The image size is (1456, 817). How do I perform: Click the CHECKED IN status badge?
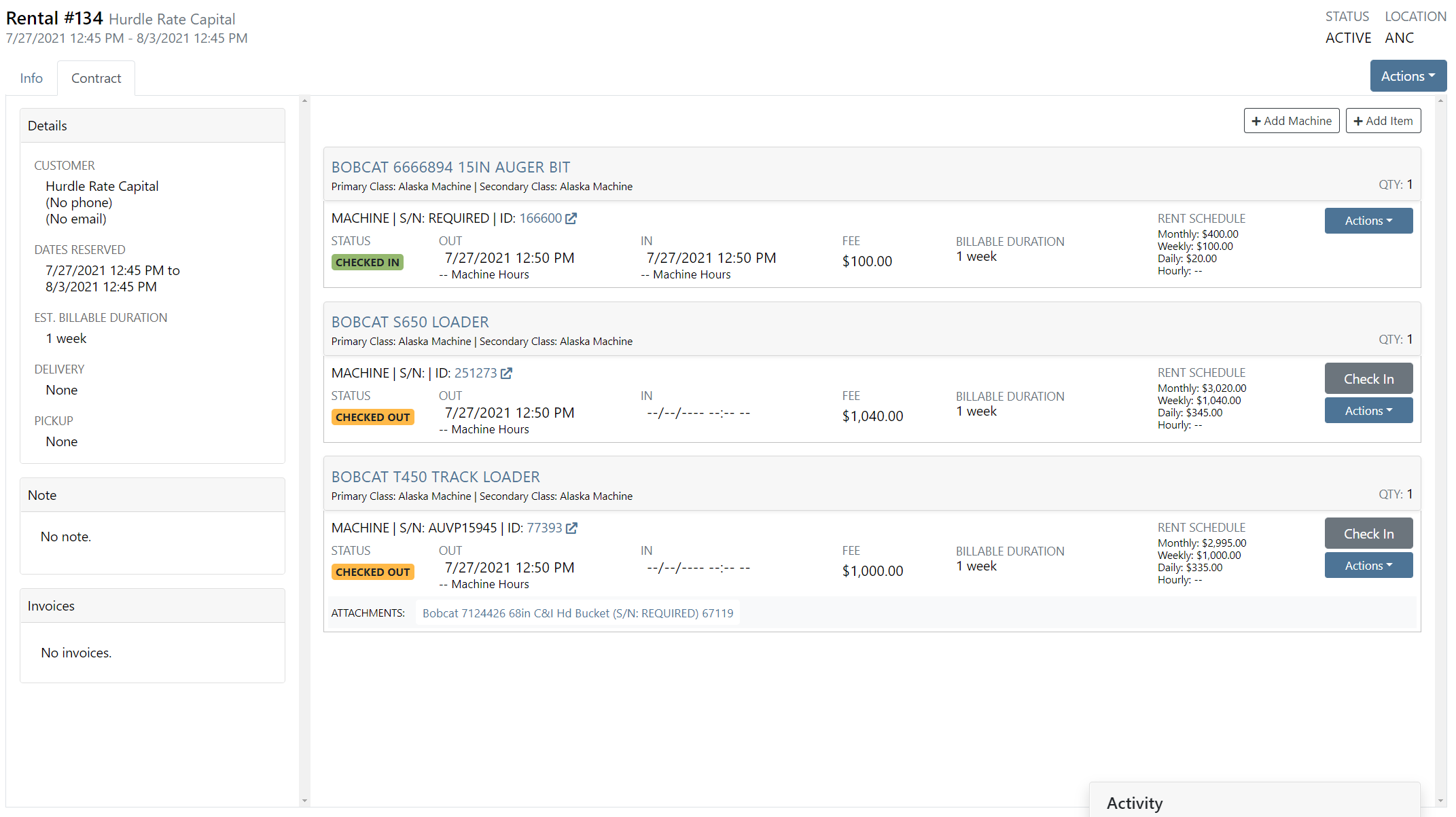(x=368, y=262)
